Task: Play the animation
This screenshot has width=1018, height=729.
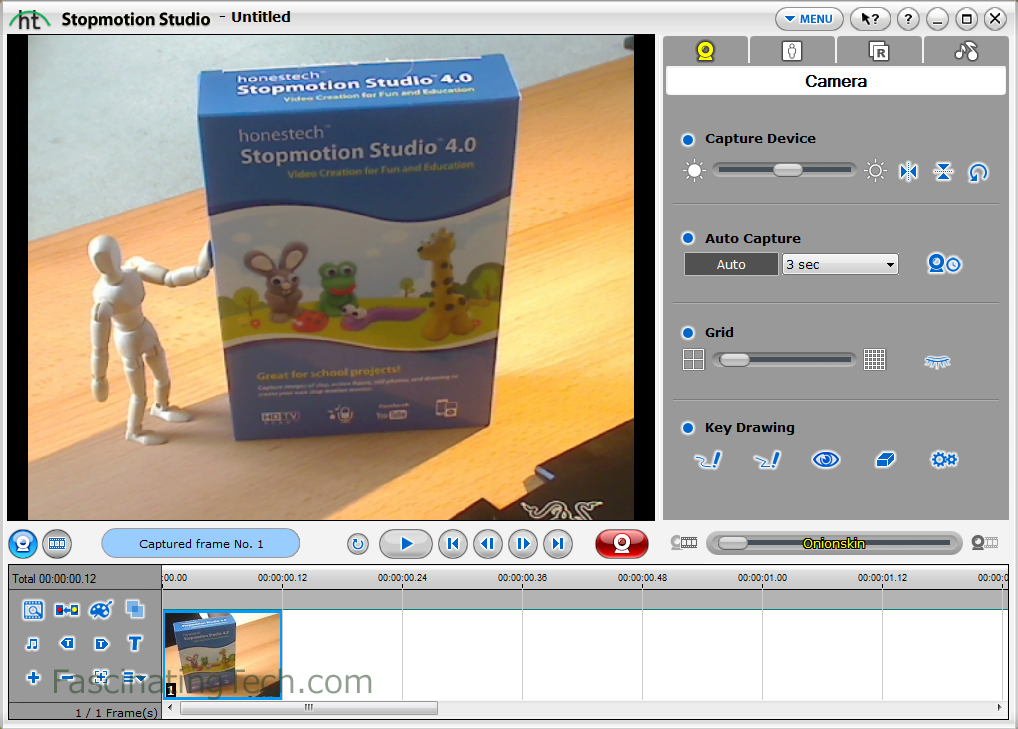Action: 406,543
